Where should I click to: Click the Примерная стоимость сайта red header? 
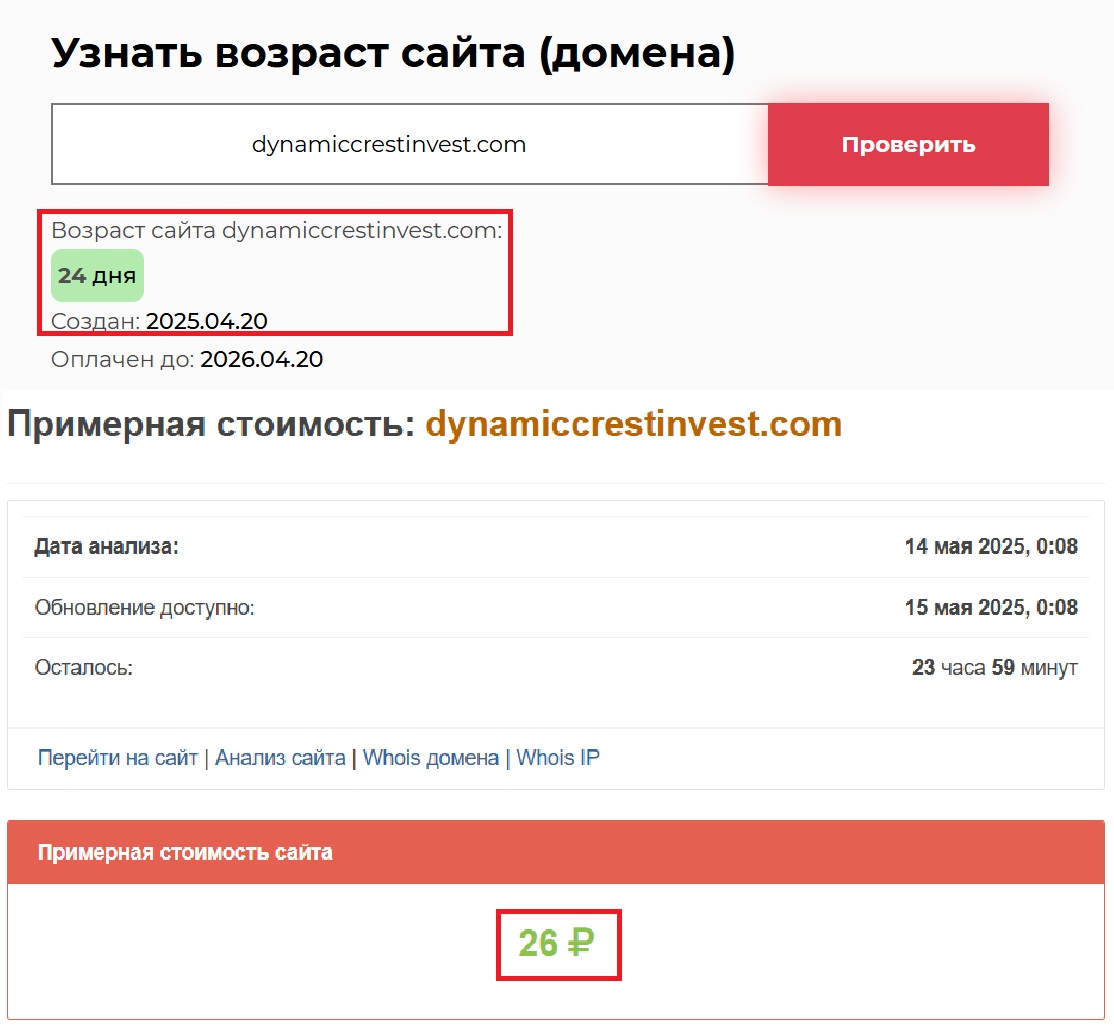pyautogui.click(x=185, y=853)
